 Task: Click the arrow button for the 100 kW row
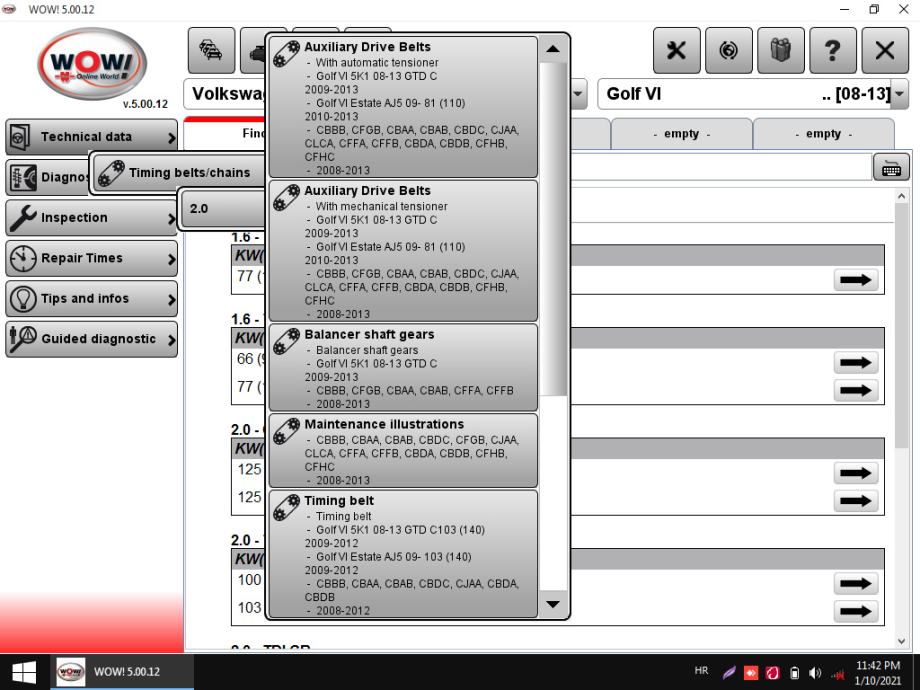coord(856,583)
